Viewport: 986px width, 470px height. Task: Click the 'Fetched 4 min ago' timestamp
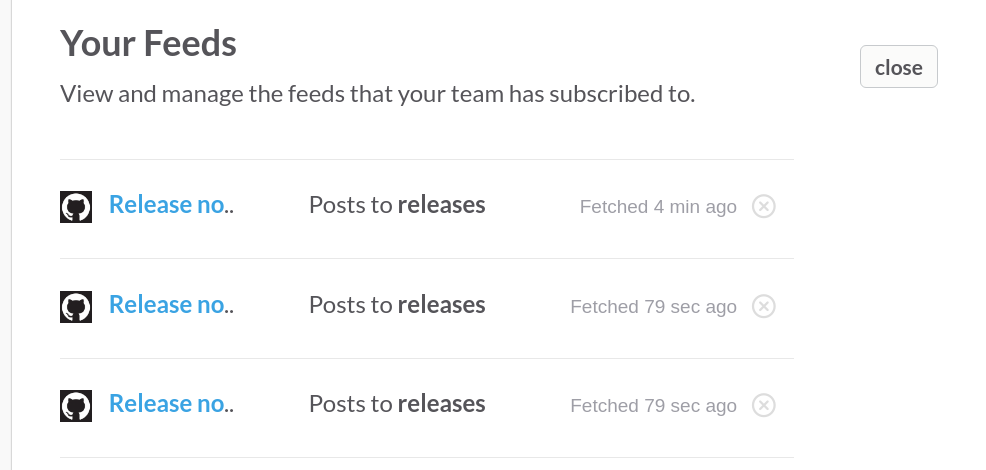coord(658,207)
